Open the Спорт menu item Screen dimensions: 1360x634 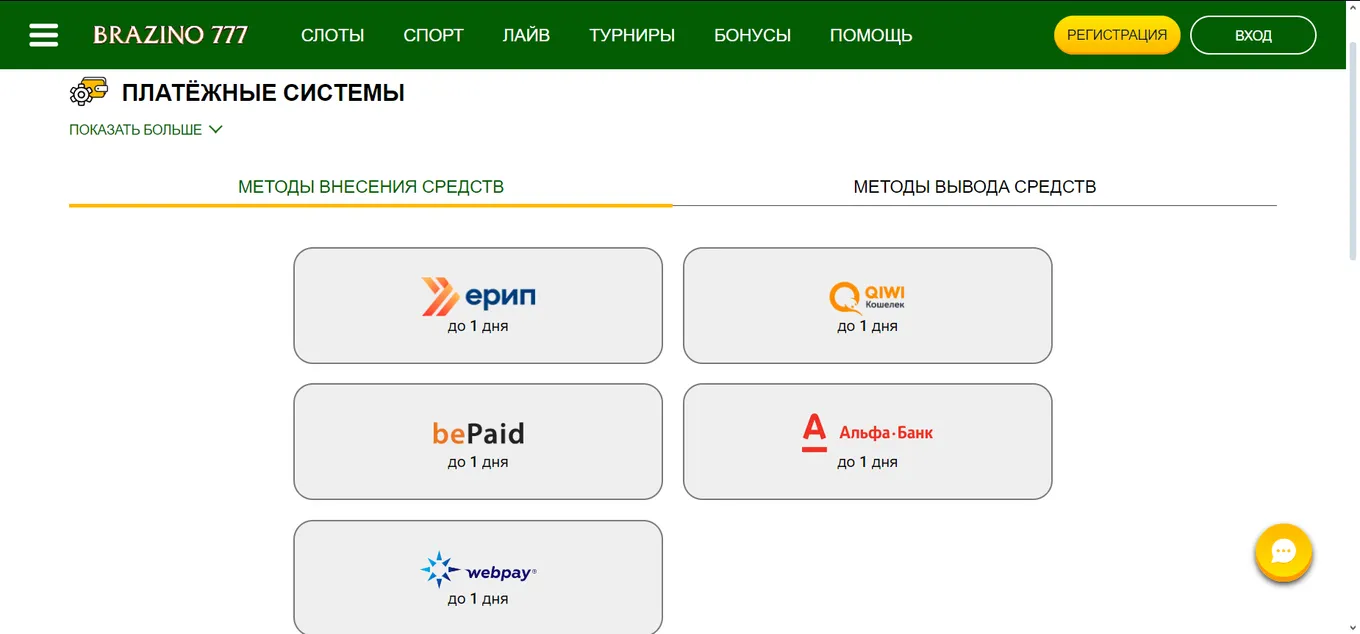[x=434, y=35]
